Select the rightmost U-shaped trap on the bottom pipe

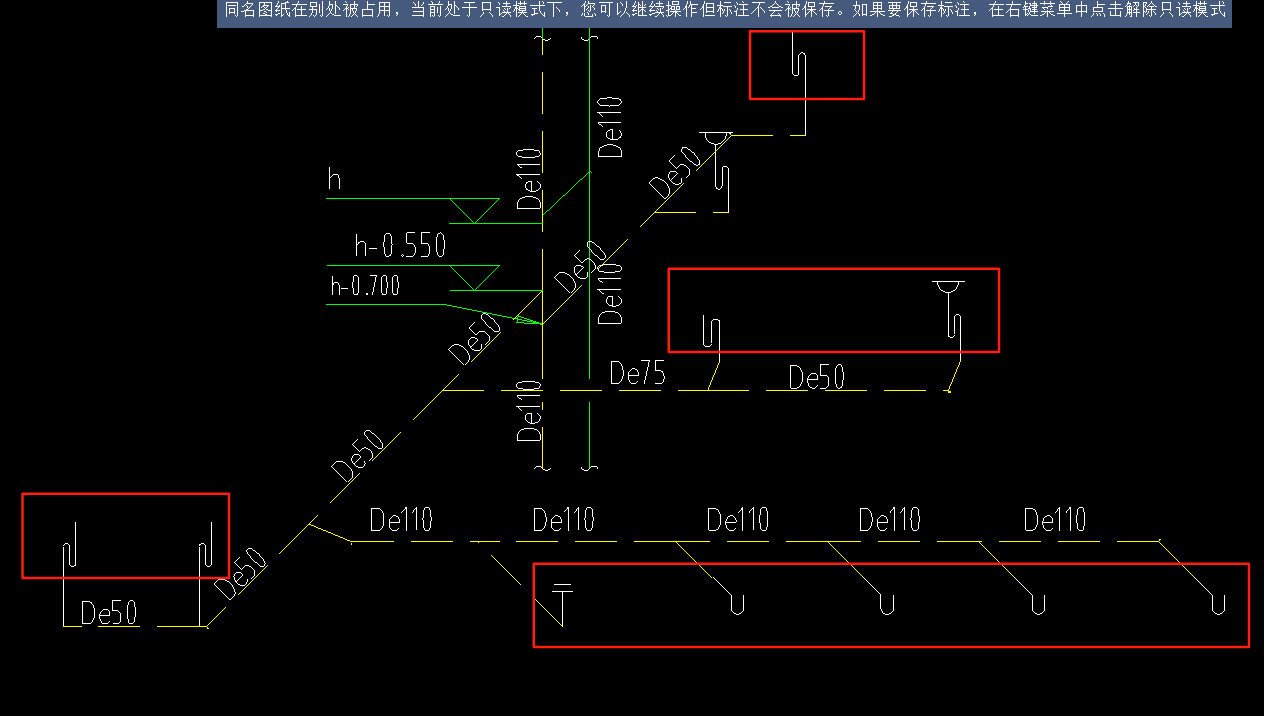[1218, 603]
